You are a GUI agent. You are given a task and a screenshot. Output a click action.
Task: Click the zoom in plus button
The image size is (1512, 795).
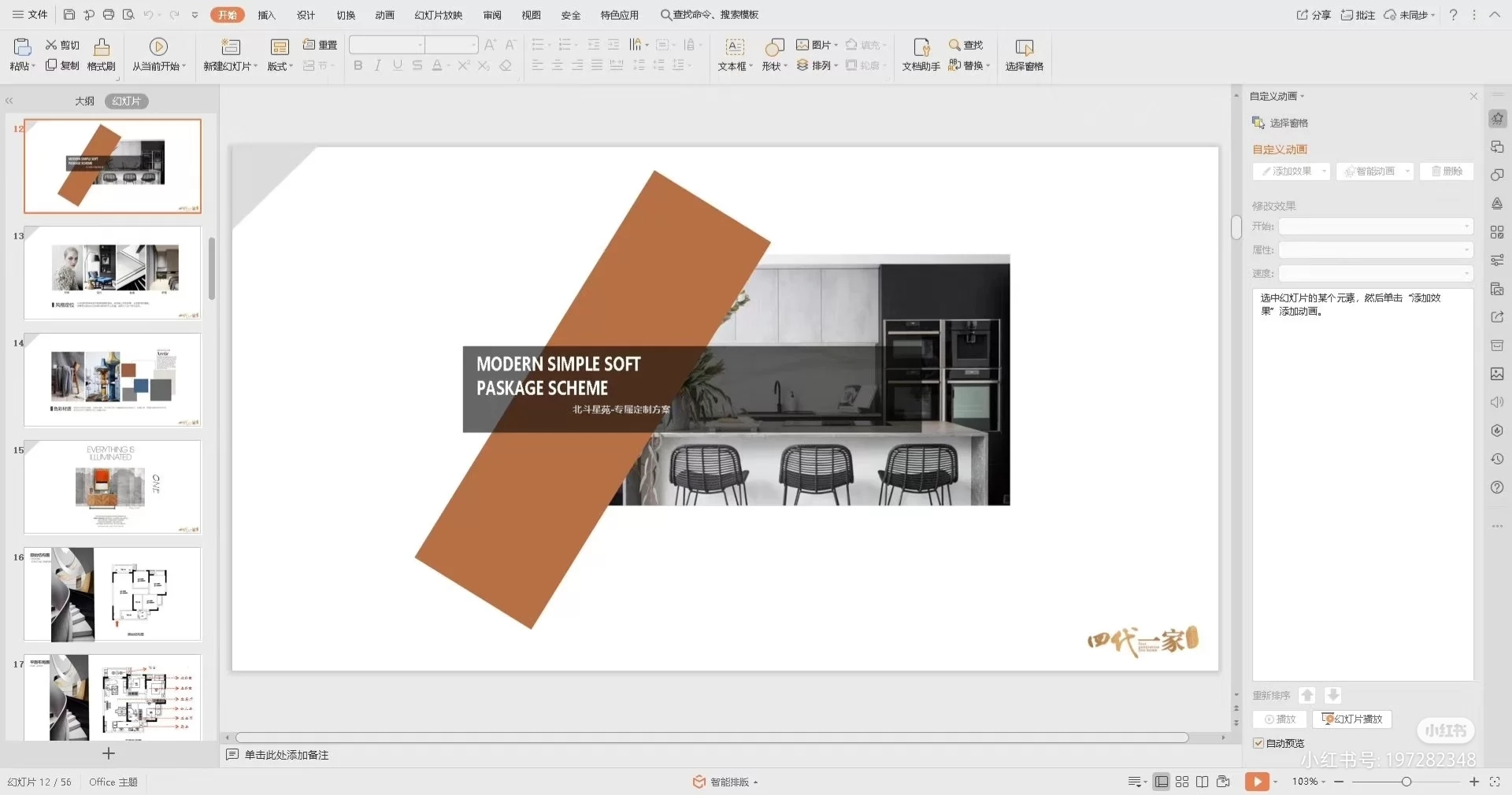[x=1474, y=782]
